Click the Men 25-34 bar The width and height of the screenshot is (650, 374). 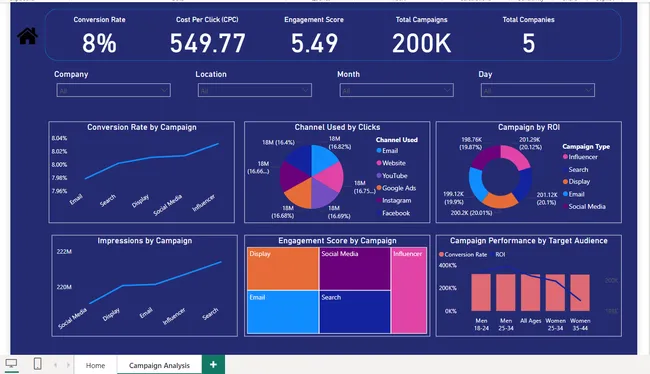pos(506,292)
